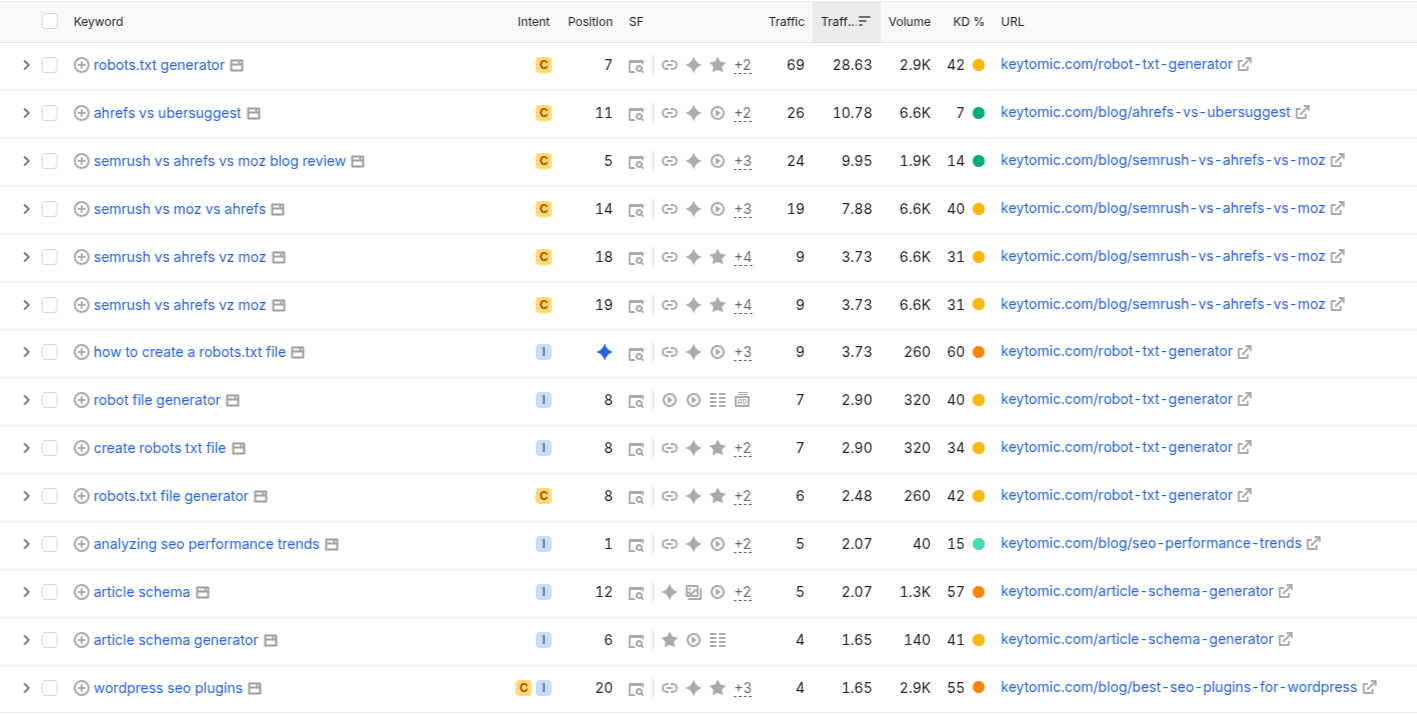Click the C intent badge in robots.txt generator row

click(x=543, y=65)
